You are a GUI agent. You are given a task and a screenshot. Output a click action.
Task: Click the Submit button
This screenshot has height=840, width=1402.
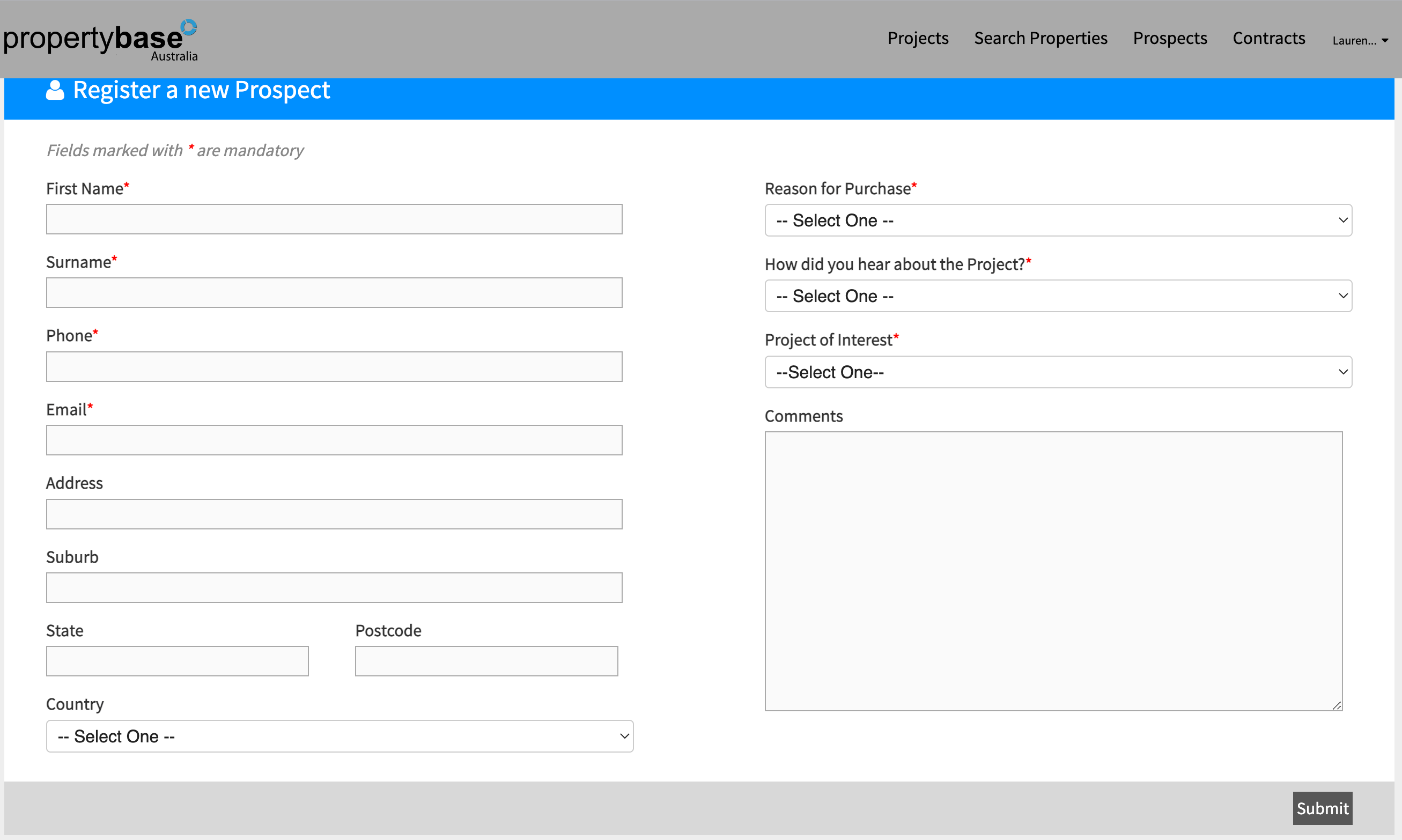pos(1322,808)
